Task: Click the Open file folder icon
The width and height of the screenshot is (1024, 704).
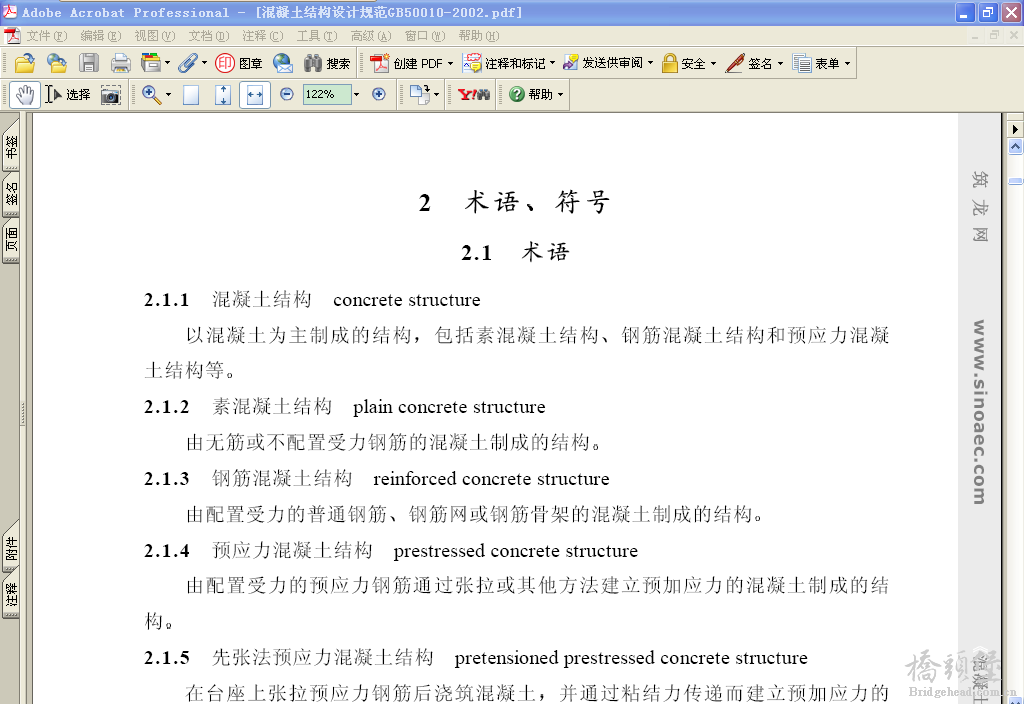Action: tap(25, 63)
